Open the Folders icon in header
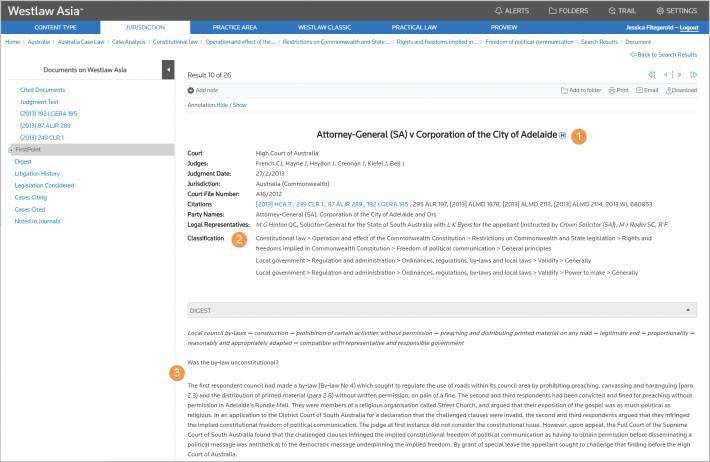Image resolution: width=710 pixels, height=462 pixels. pyautogui.click(x=552, y=10)
